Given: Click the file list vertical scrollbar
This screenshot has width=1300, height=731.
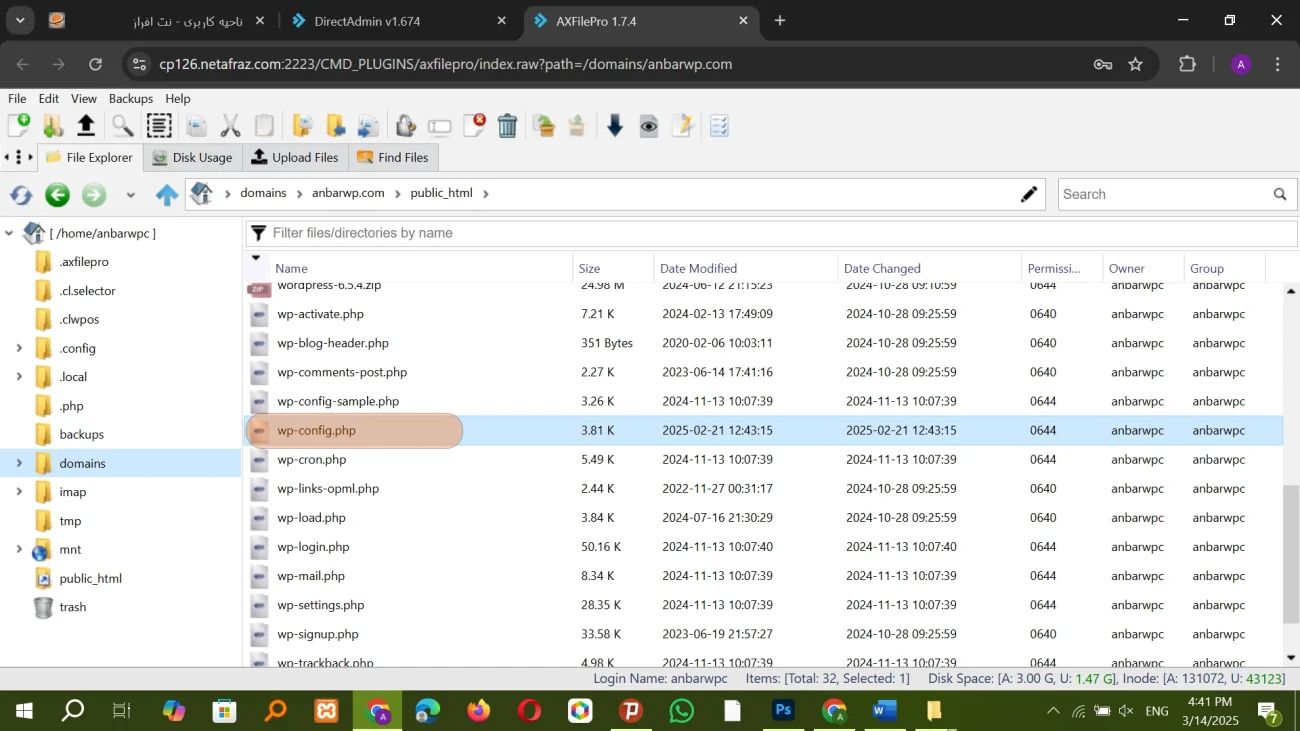Looking at the screenshot, I should (1290, 552).
